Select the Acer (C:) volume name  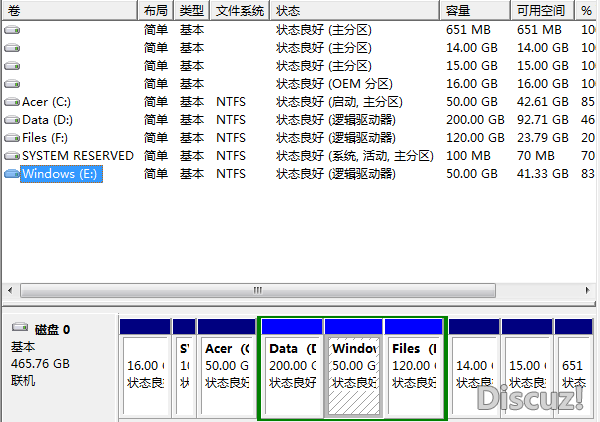46,102
